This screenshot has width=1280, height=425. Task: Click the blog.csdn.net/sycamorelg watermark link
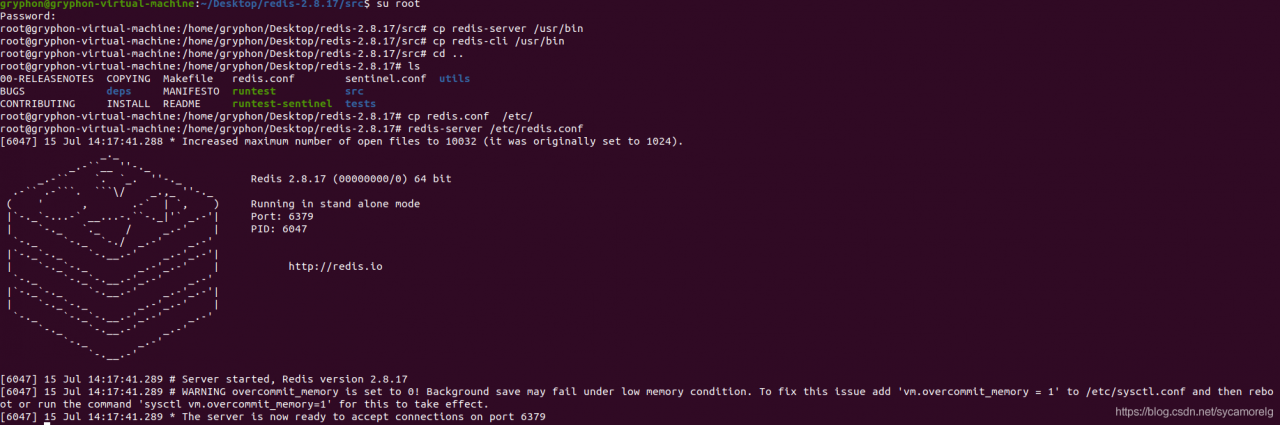[x=1194, y=412]
